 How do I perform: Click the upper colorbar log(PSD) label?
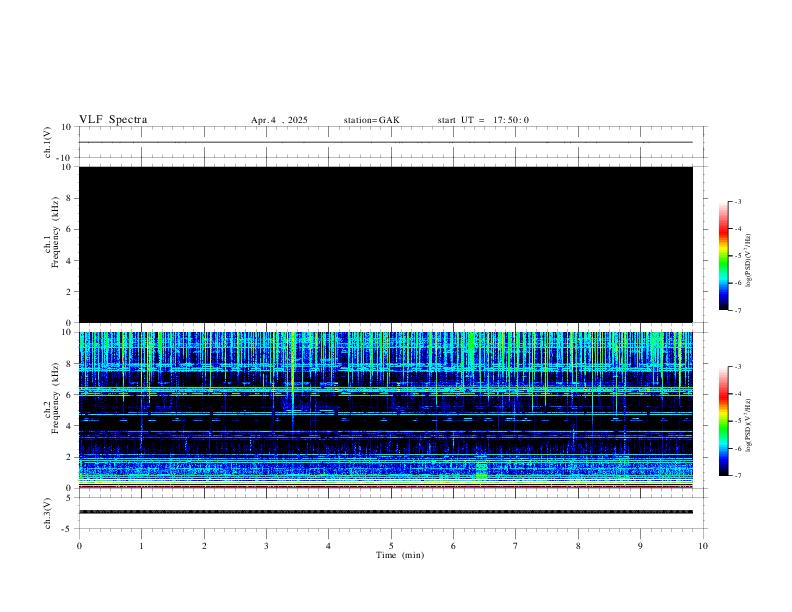[x=748, y=261]
